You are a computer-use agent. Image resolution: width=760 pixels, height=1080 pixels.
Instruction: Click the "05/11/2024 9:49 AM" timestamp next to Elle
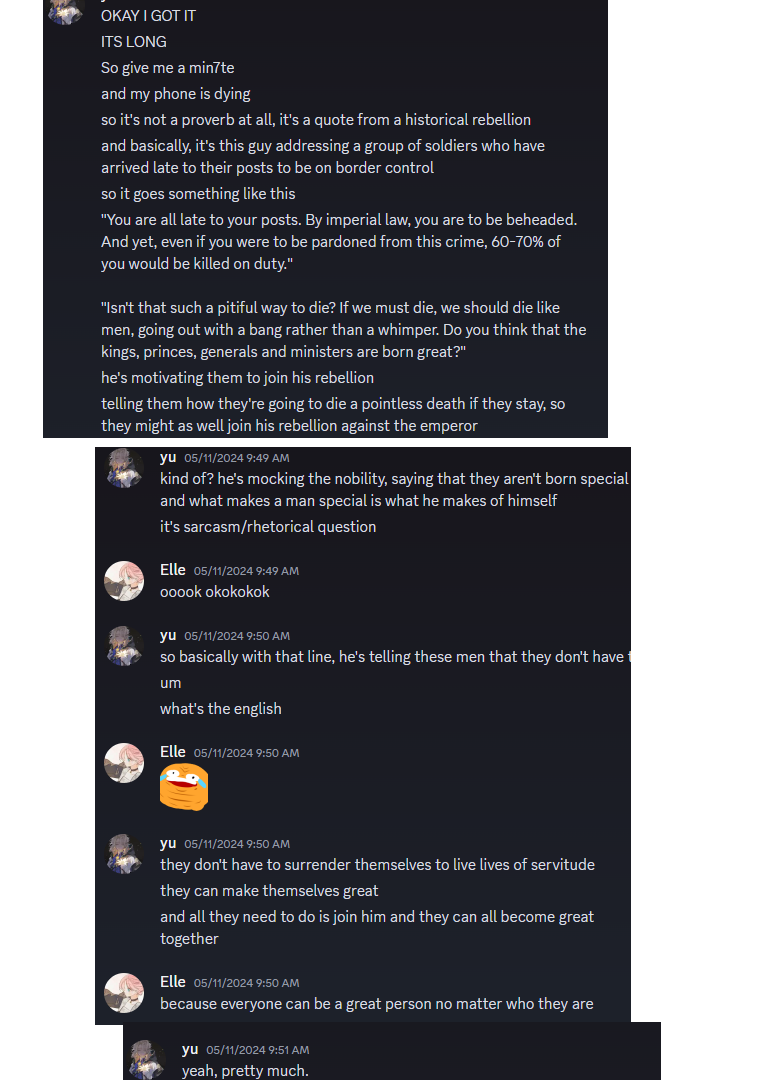point(246,571)
